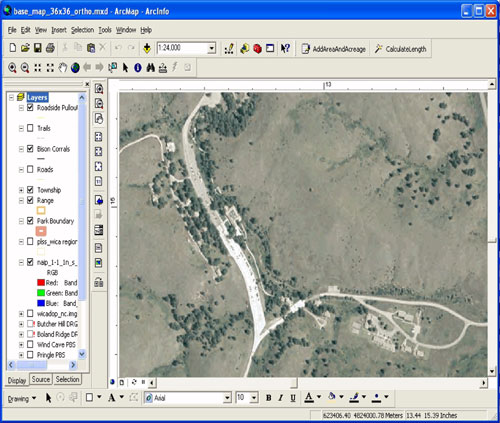Enable the Trails layer checkbox
This screenshot has width=500, height=423.
tap(30, 128)
